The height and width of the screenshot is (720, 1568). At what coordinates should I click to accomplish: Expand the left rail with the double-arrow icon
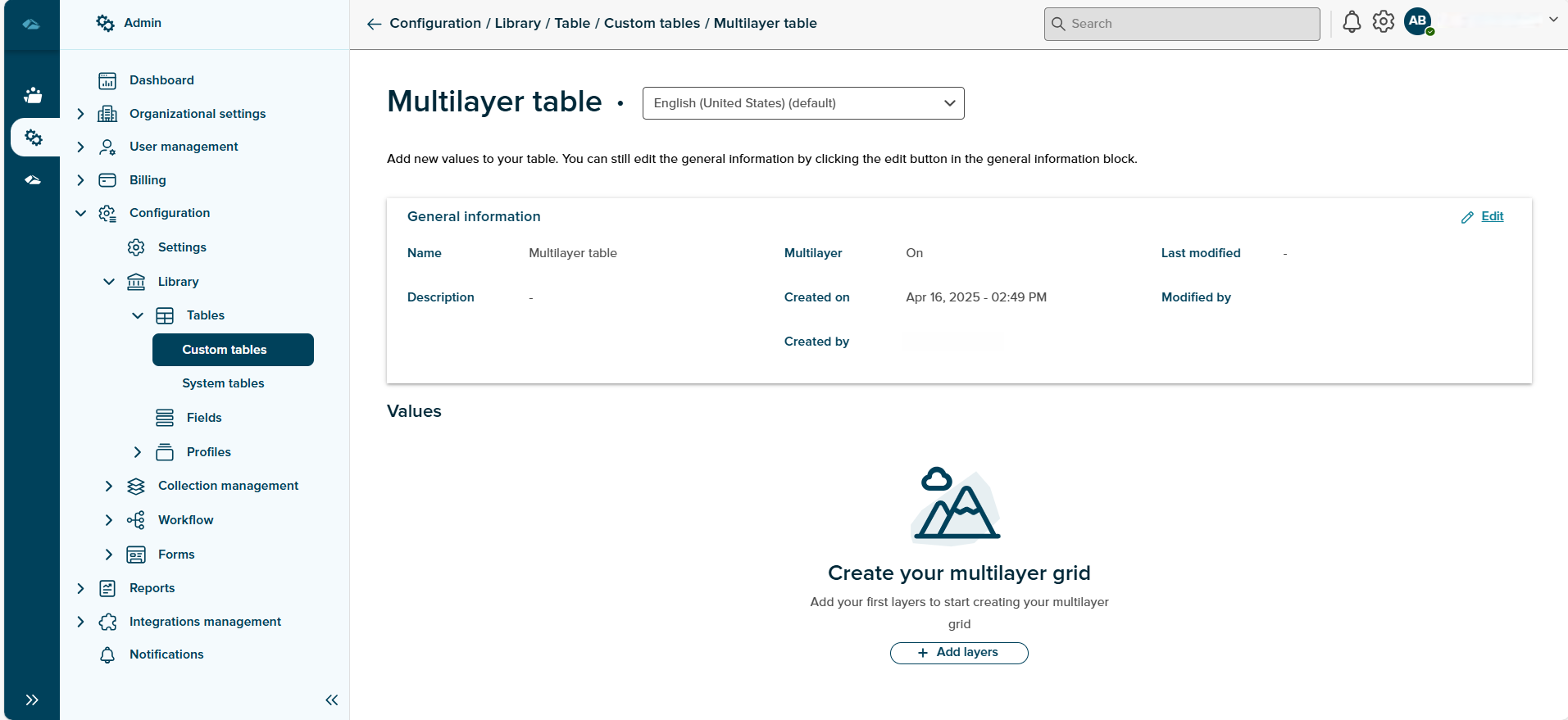[x=32, y=700]
